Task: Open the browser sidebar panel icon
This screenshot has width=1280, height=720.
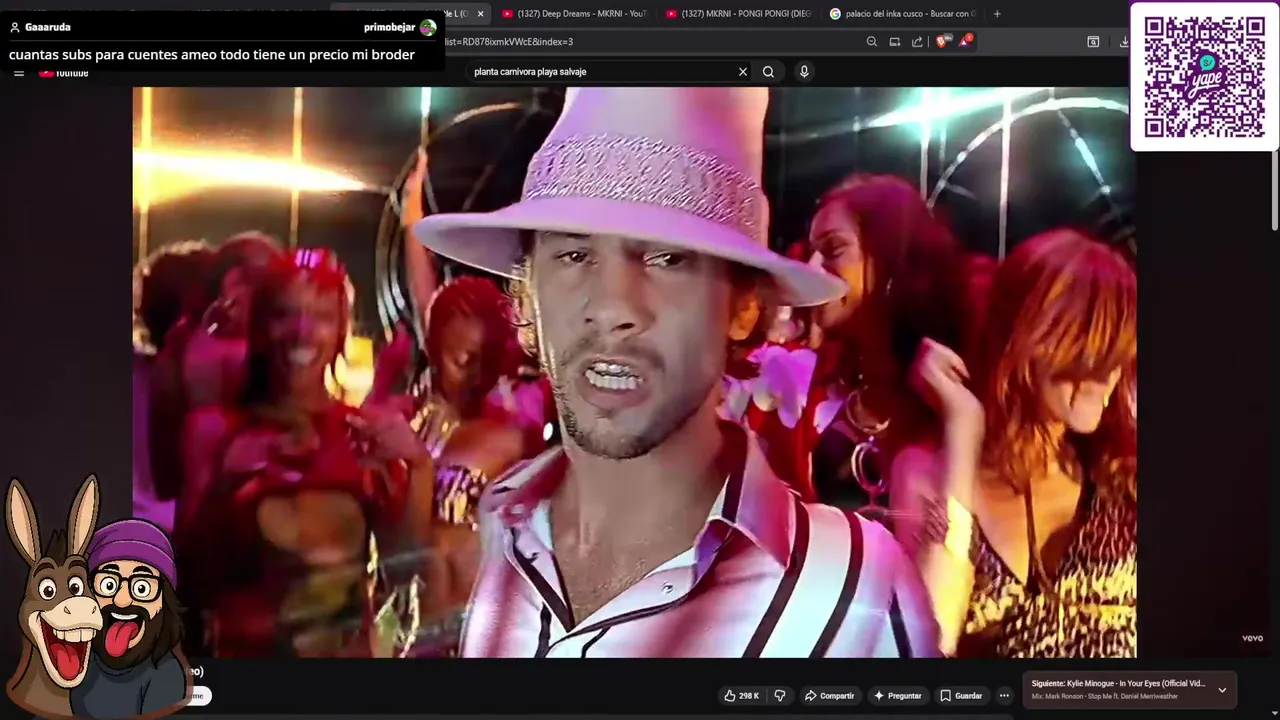Action: pyautogui.click(x=1093, y=42)
